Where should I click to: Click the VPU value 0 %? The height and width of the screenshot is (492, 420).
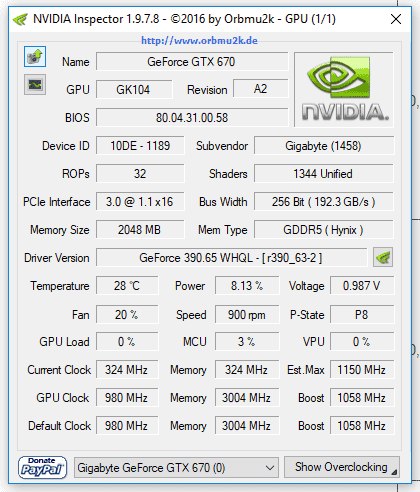coord(362,341)
